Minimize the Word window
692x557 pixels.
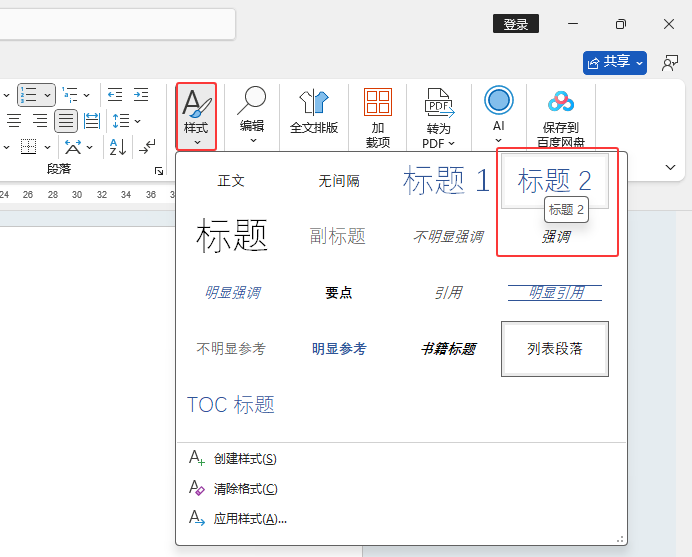[573, 24]
